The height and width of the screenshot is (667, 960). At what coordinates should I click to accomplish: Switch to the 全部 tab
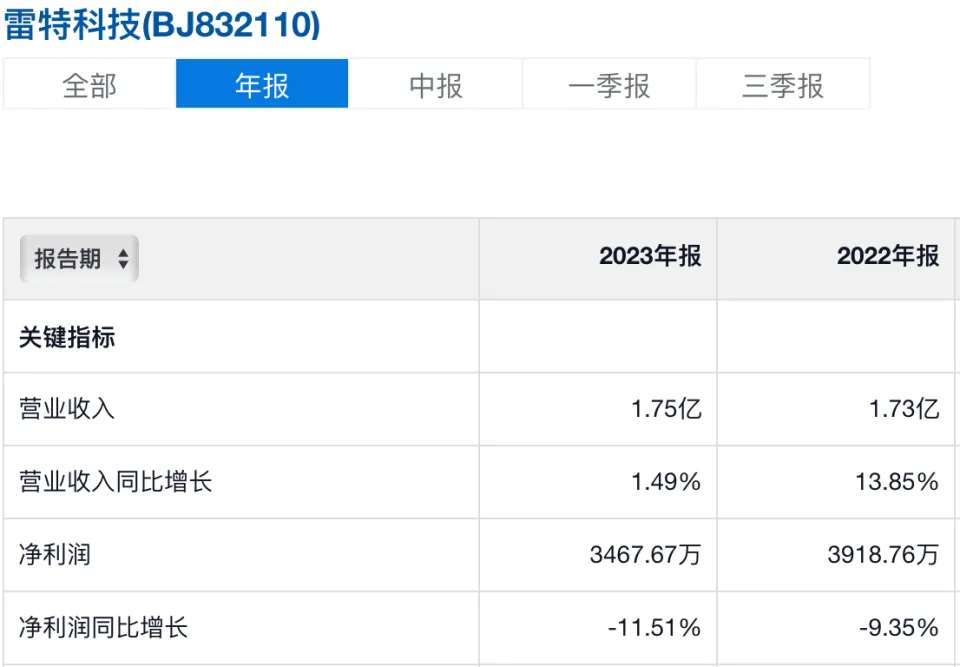pyautogui.click(x=89, y=85)
